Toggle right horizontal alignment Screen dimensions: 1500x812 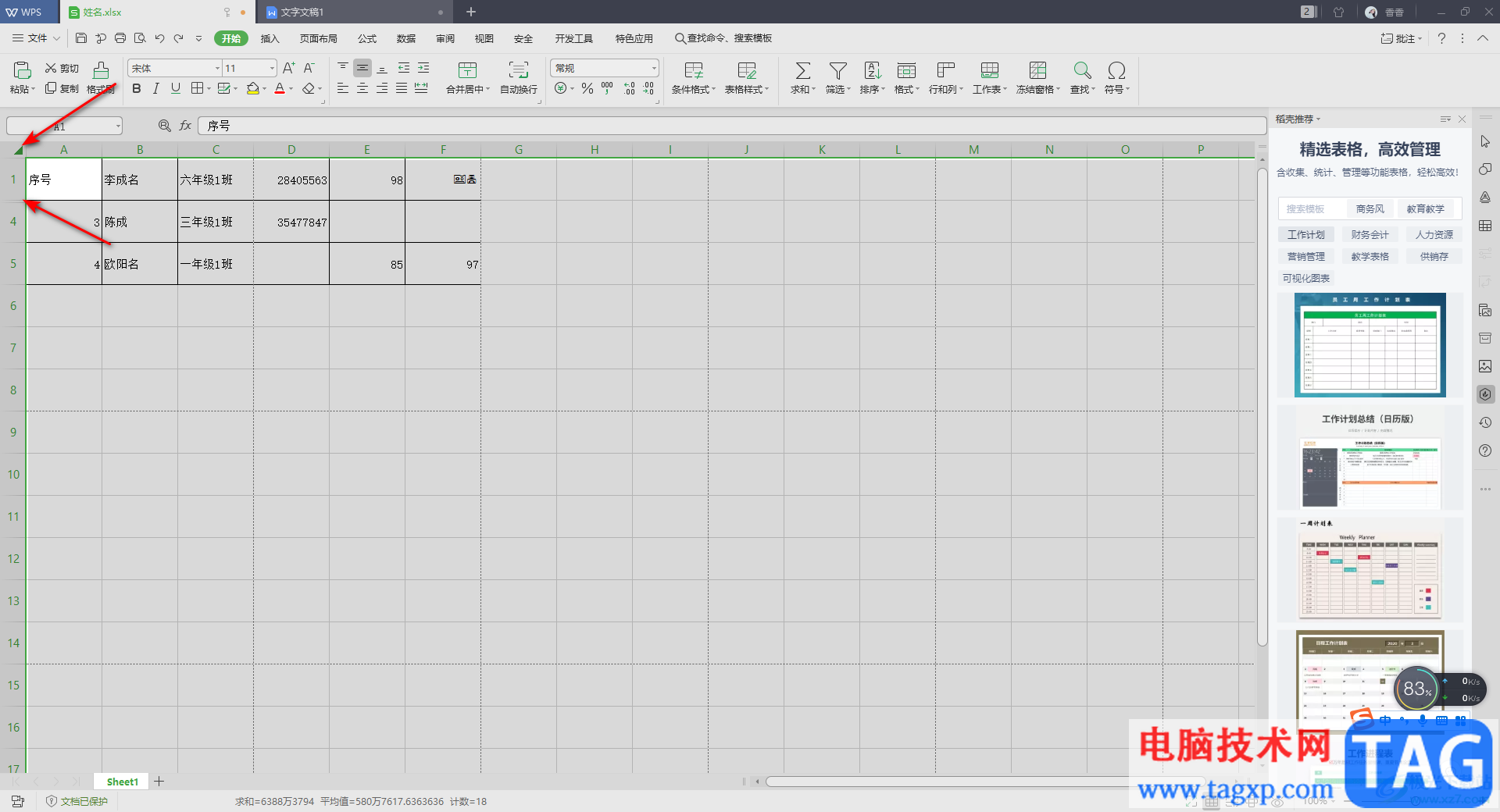pos(382,89)
